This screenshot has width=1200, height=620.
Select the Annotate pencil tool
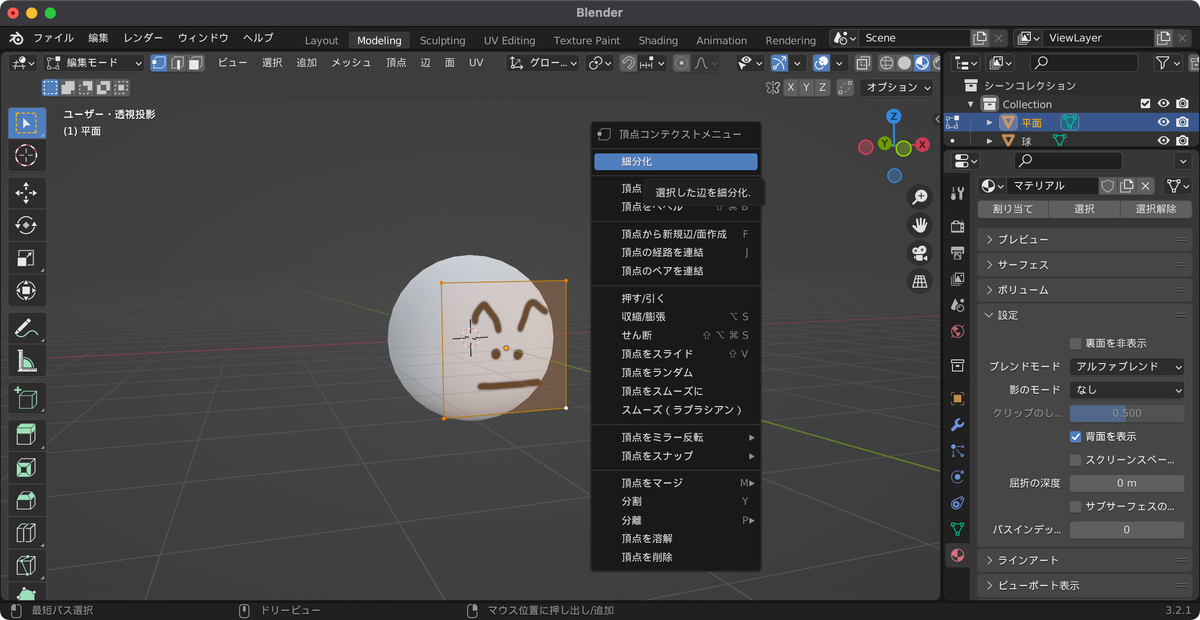coord(27,328)
